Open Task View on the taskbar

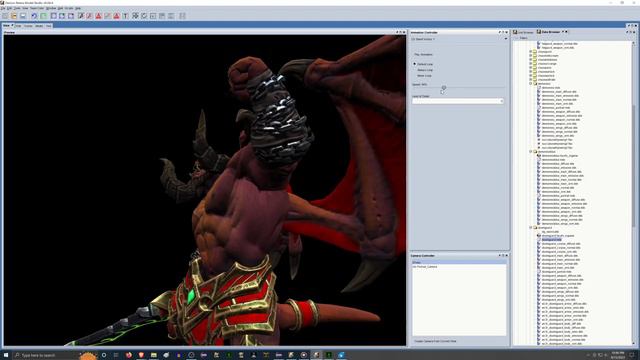point(116,355)
